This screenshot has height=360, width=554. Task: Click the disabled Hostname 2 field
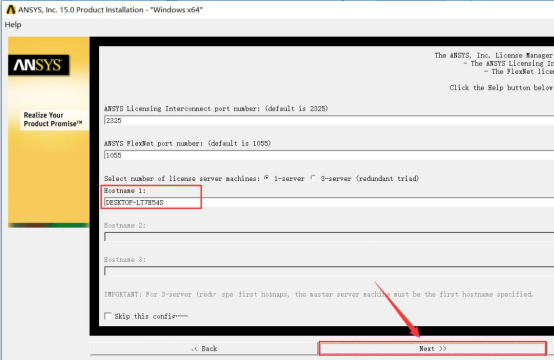point(329,237)
